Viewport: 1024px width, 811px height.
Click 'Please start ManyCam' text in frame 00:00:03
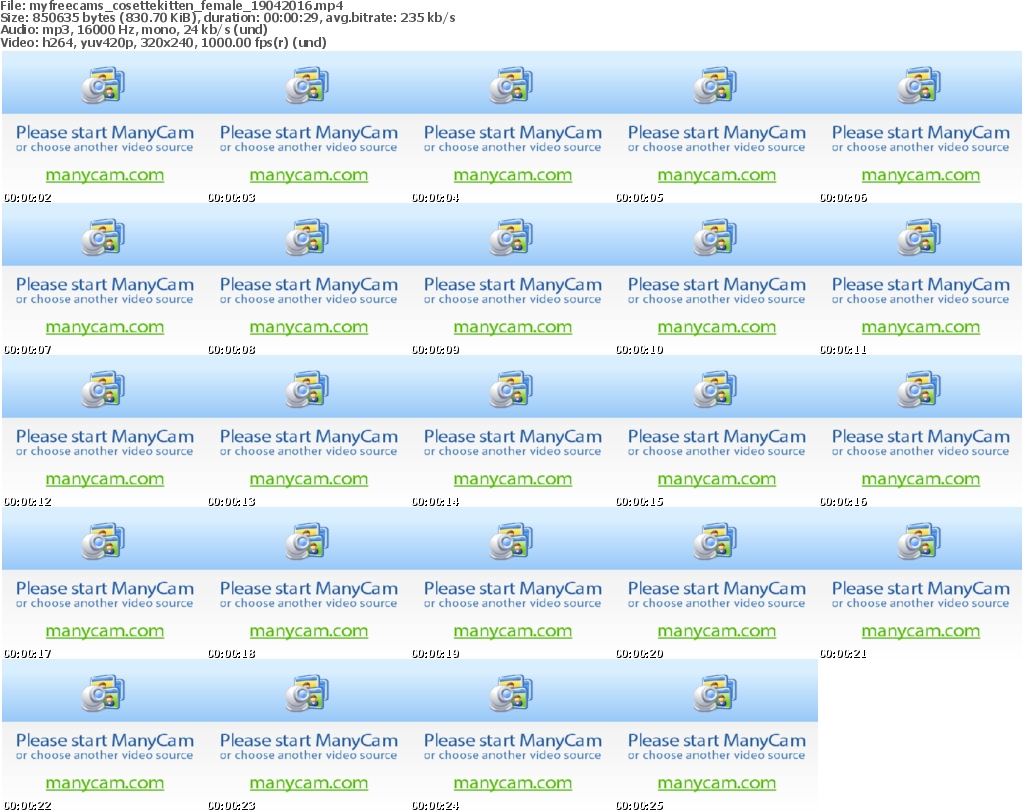click(x=309, y=133)
